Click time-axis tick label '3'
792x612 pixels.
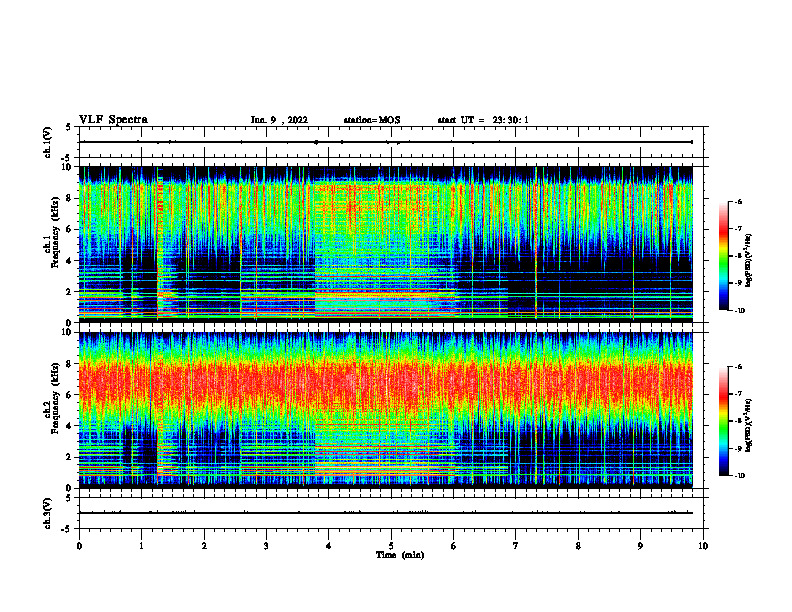[x=266, y=546]
